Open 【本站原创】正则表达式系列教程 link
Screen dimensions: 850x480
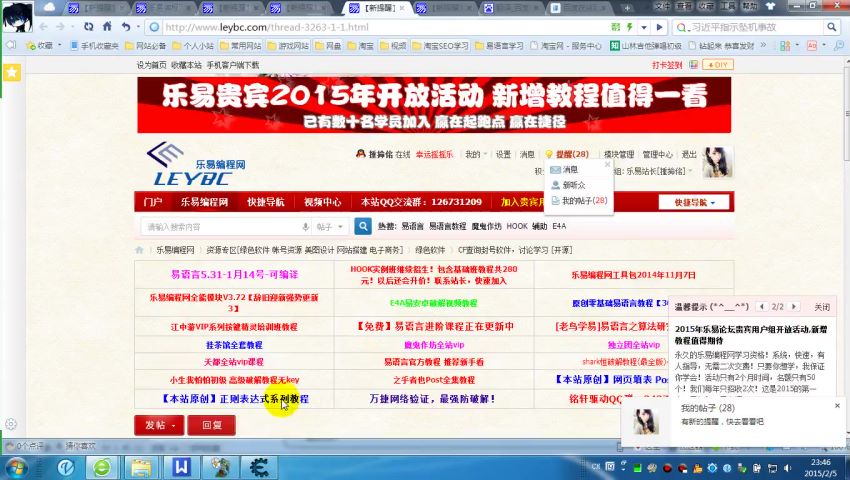(x=235, y=399)
